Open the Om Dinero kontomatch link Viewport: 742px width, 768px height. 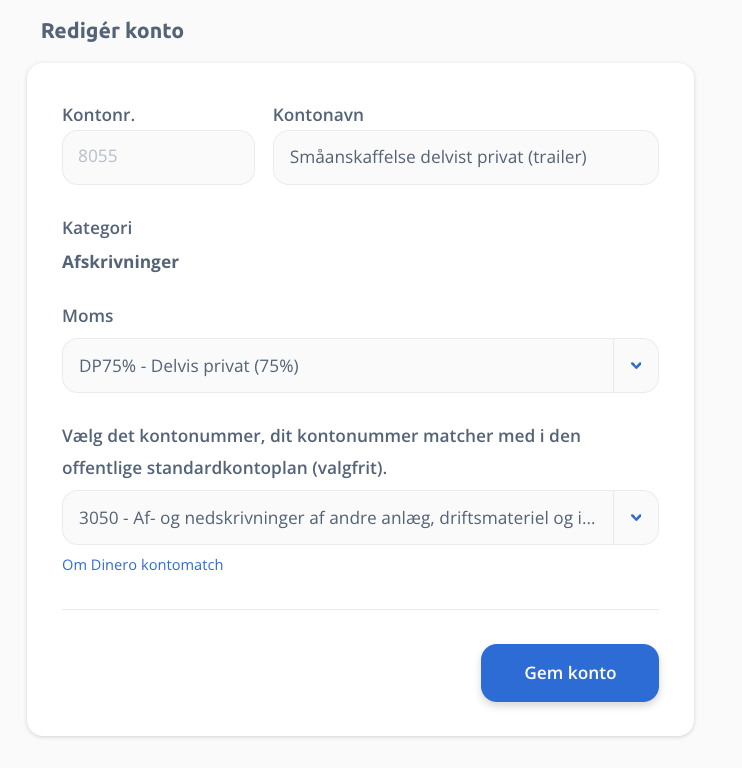142,565
